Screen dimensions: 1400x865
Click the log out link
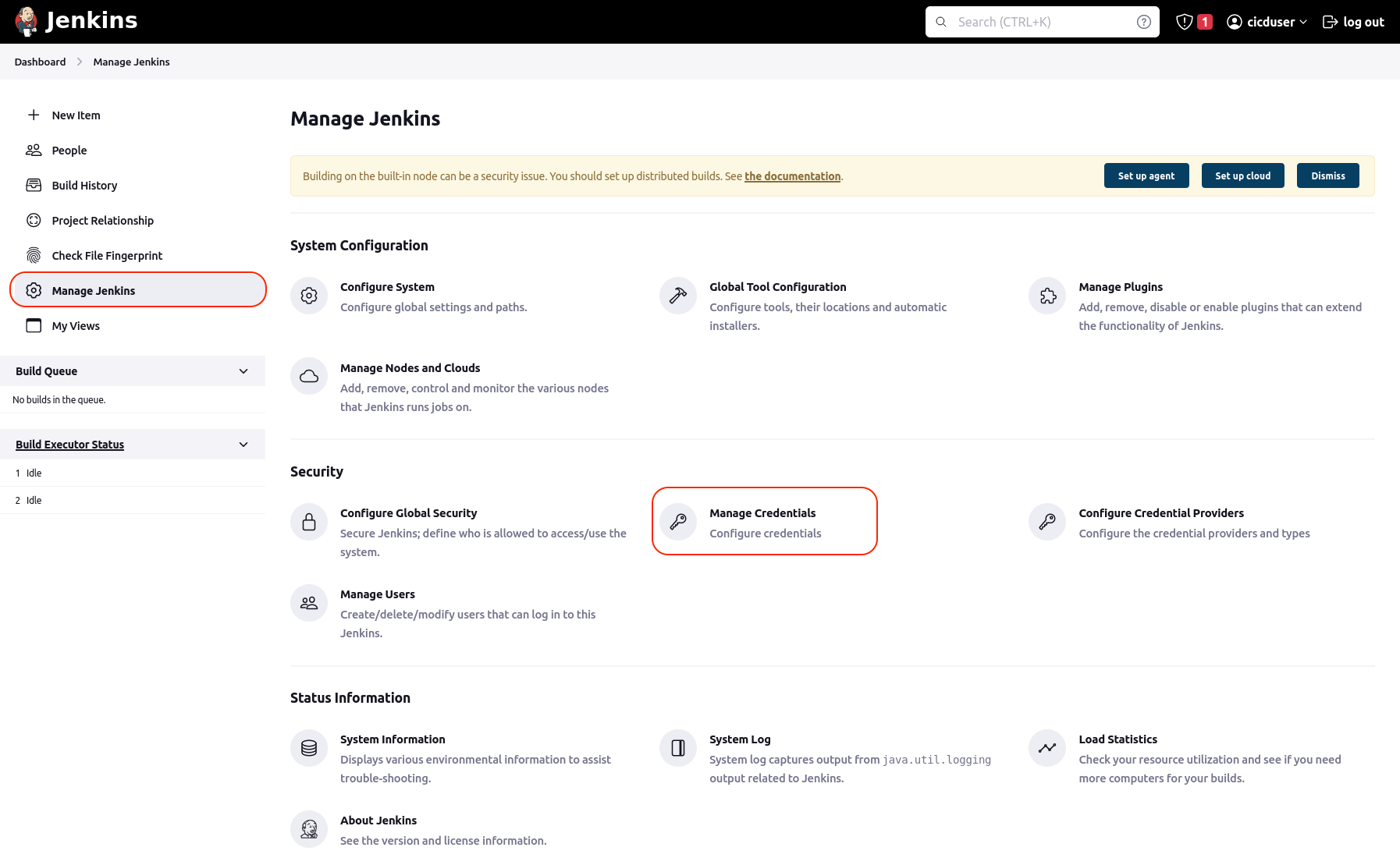coord(1353,22)
